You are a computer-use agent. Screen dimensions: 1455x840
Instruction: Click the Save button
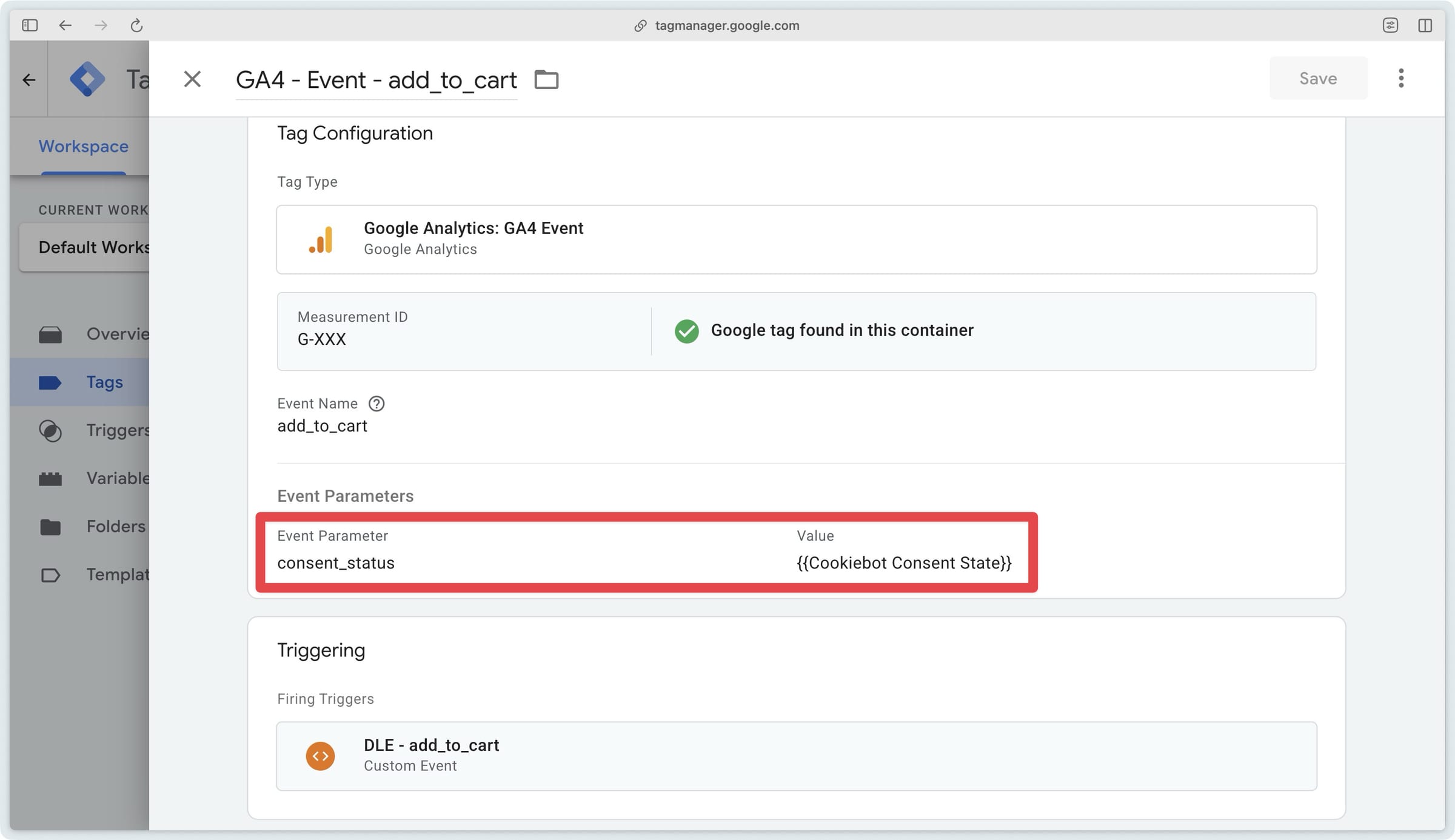coord(1318,78)
